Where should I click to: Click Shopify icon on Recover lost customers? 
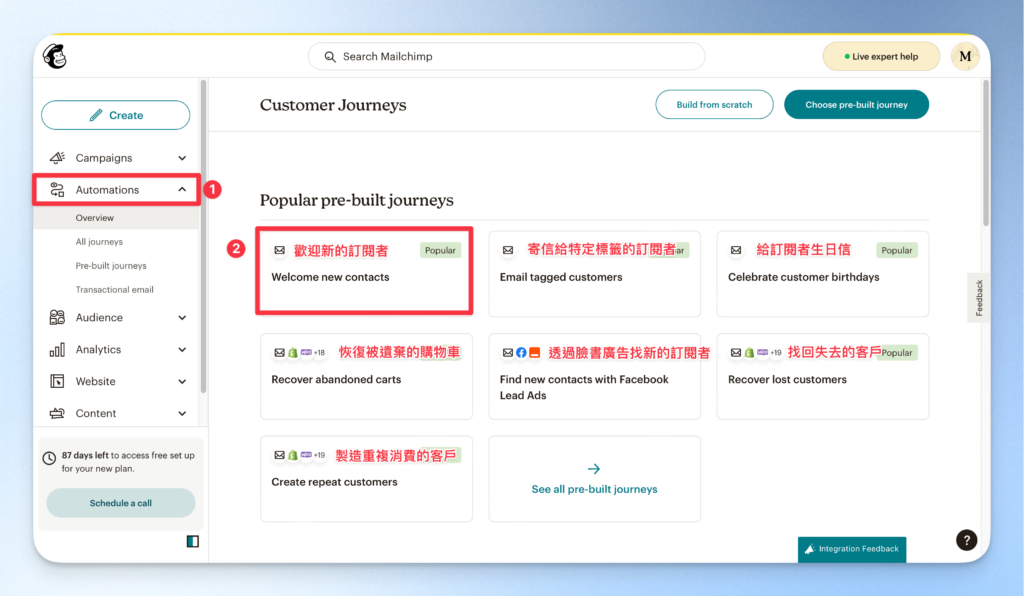pos(749,353)
